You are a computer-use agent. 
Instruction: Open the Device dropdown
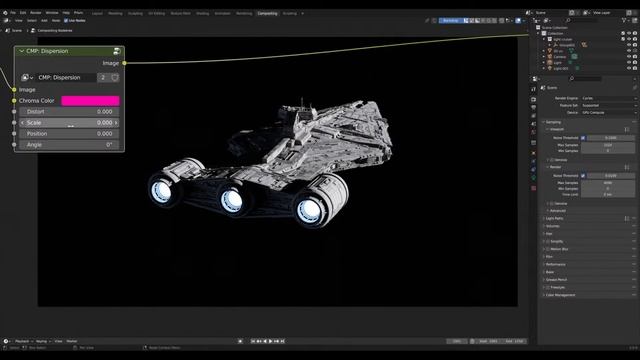pos(609,112)
